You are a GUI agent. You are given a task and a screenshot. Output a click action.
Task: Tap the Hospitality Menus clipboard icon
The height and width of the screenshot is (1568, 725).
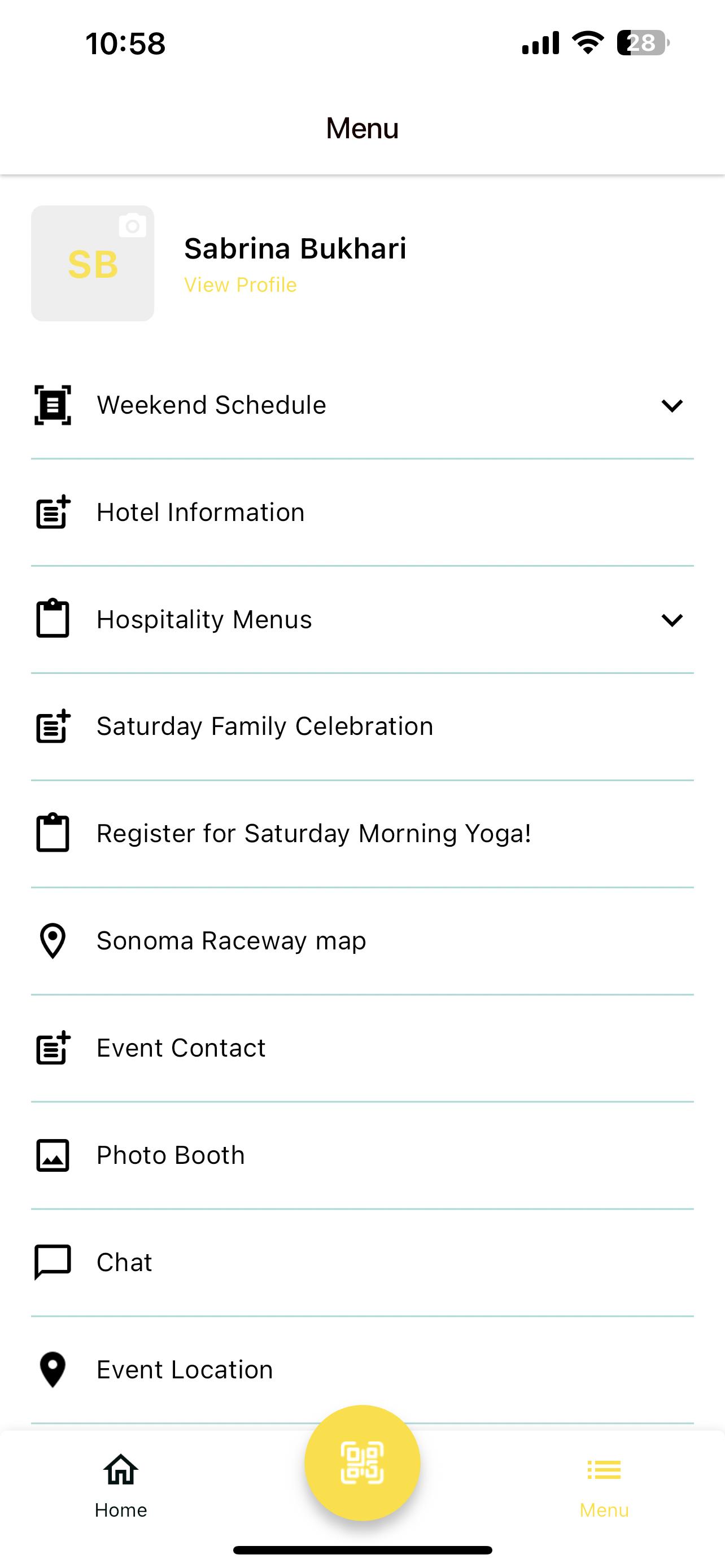pos(53,619)
